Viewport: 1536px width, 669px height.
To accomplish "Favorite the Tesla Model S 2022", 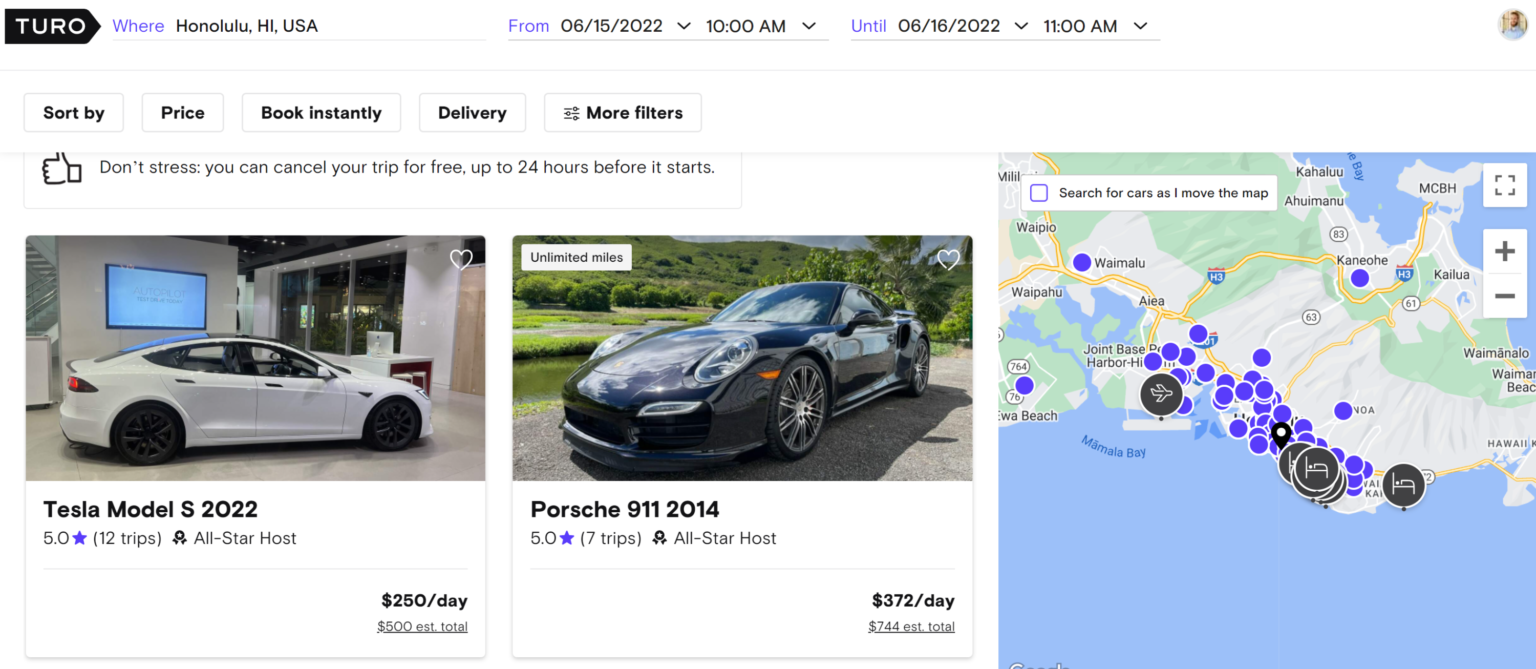I will (x=461, y=259).
